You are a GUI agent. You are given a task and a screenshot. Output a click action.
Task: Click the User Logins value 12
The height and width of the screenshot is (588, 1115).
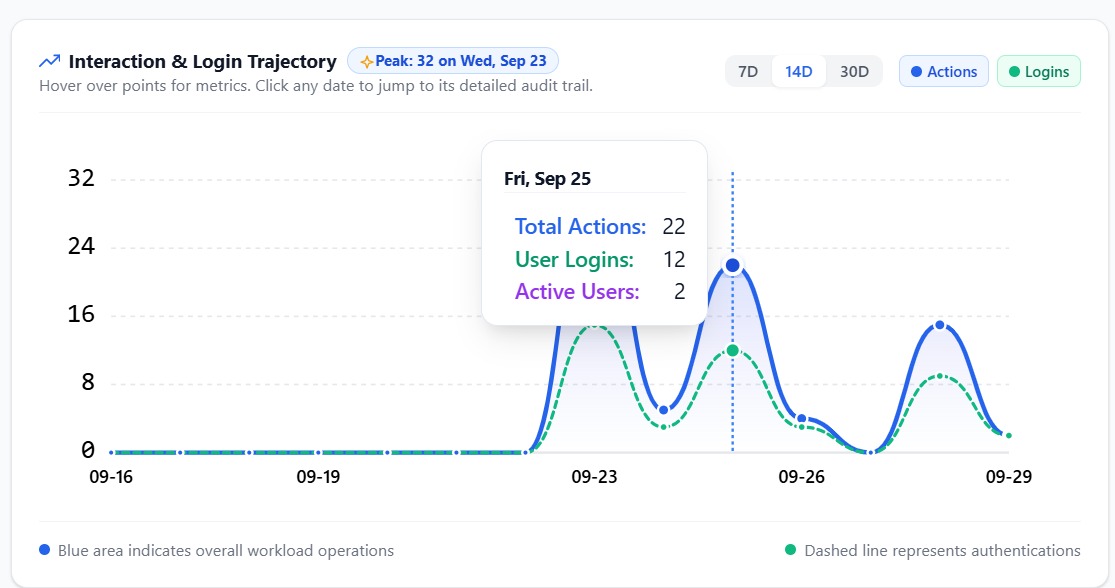click(x=674, y=260)
